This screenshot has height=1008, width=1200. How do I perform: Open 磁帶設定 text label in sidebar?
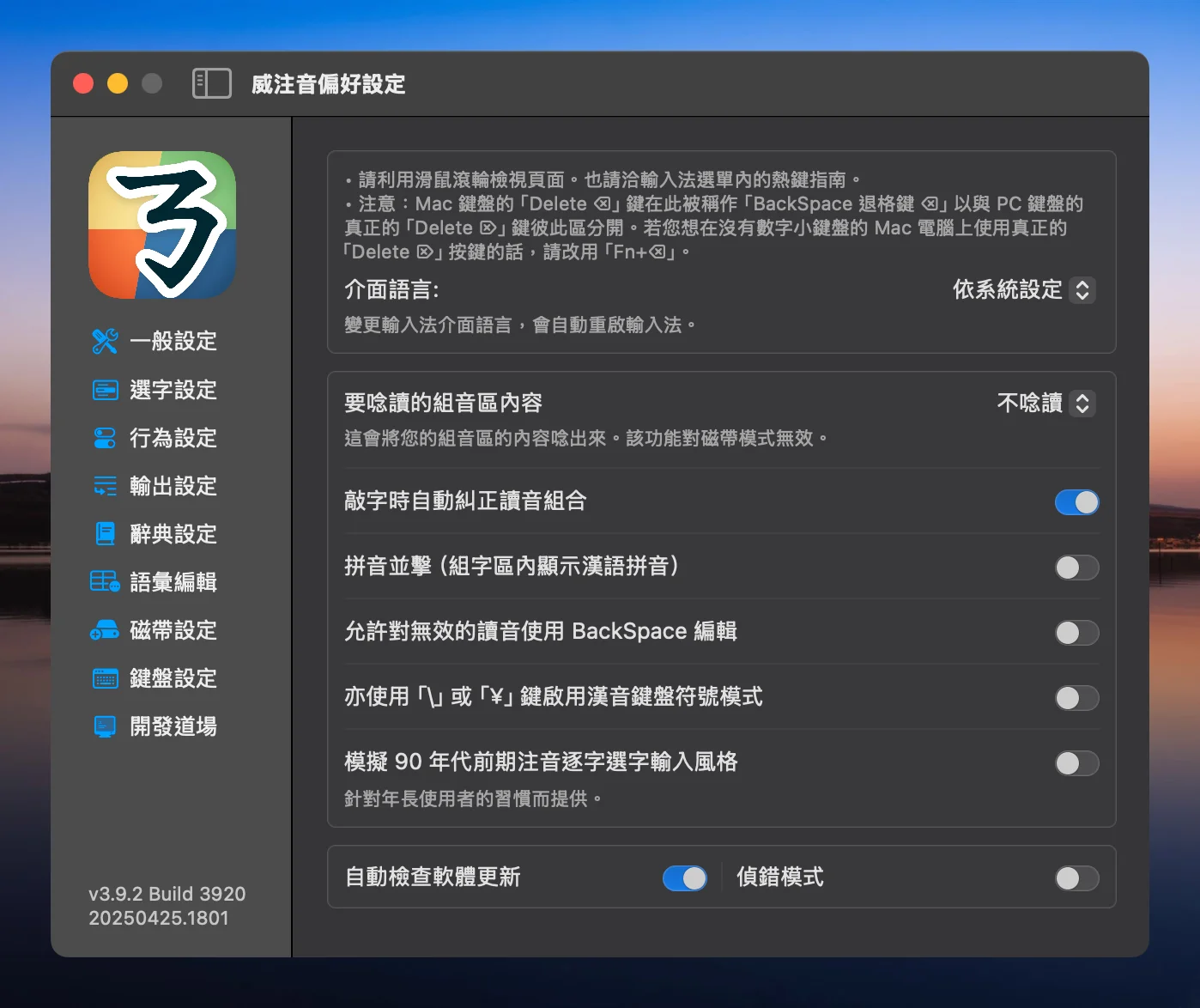173,630
